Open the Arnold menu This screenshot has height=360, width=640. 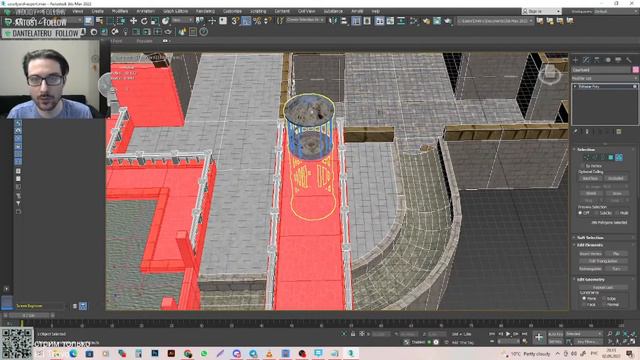(357, 11)
